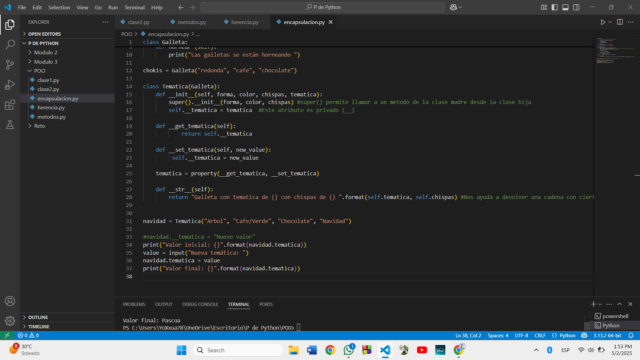Open the Search view icon
The height and width of the screenshot is (360, 640).
pos(10,44)
